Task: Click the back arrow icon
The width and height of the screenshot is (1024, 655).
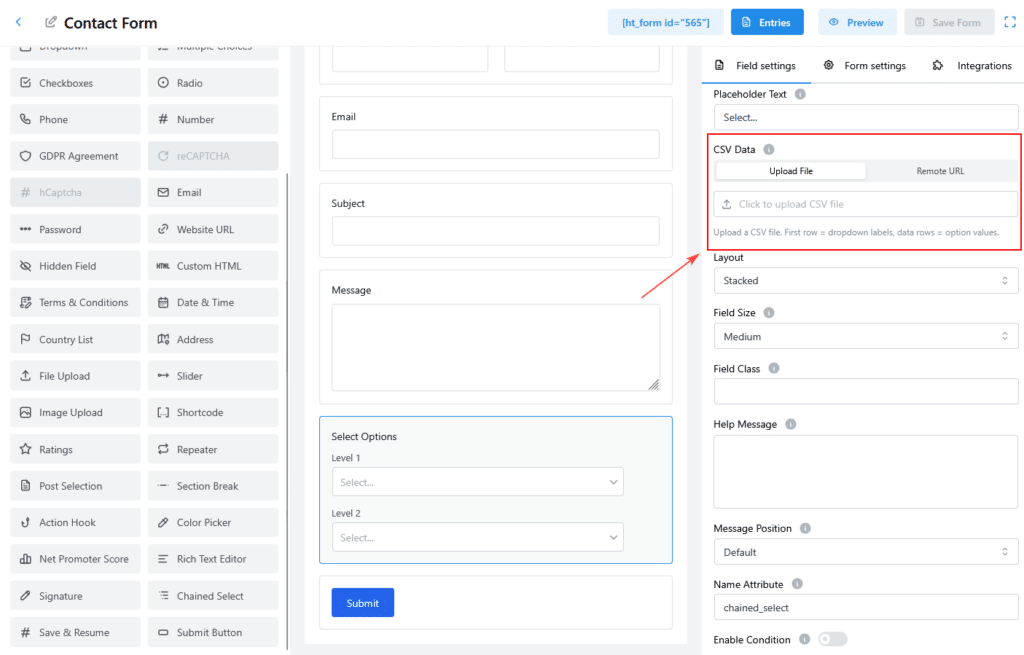Action: coord(18,22)
